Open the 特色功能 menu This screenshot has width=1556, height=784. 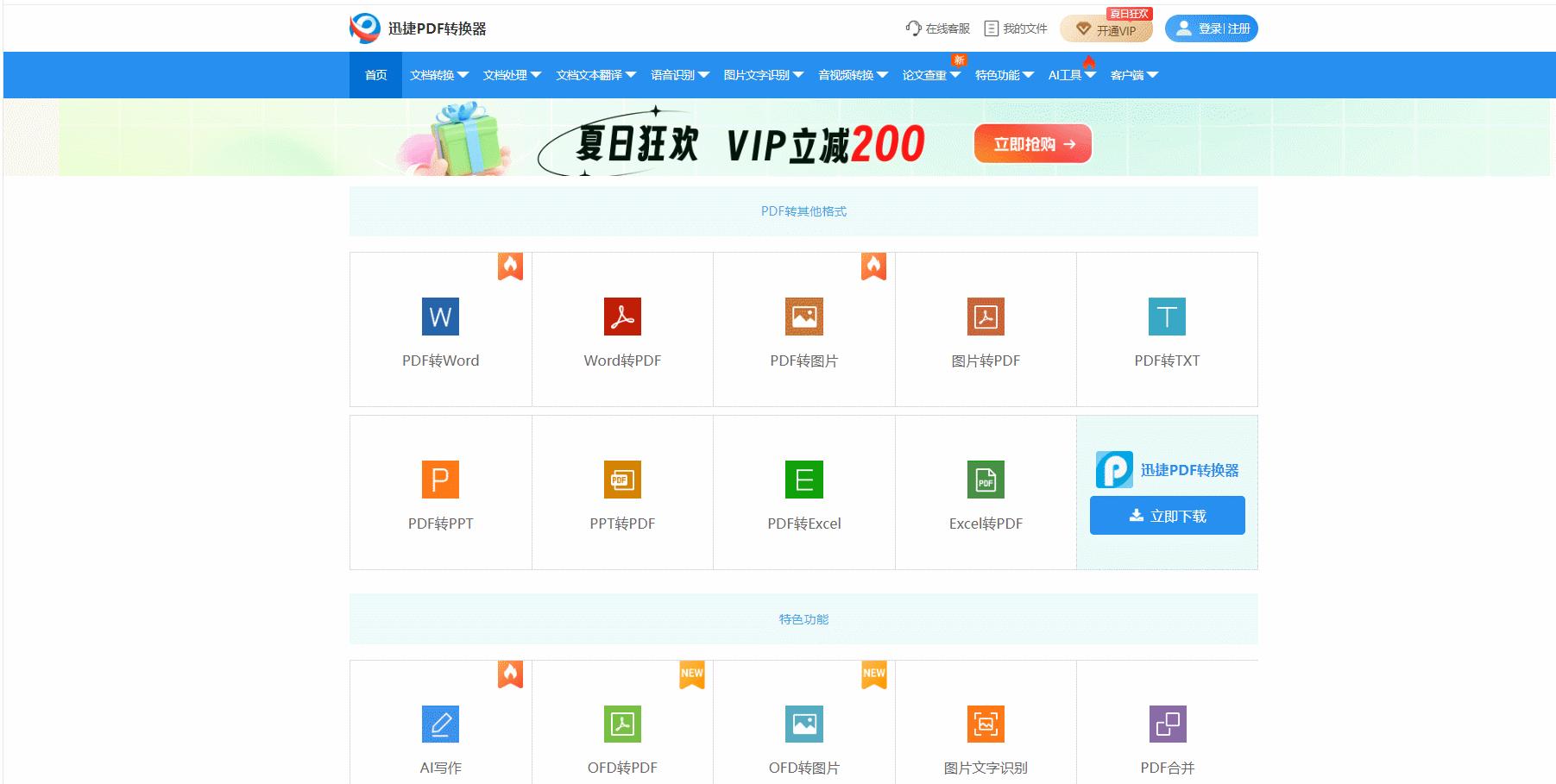[x=1001, y=75]
